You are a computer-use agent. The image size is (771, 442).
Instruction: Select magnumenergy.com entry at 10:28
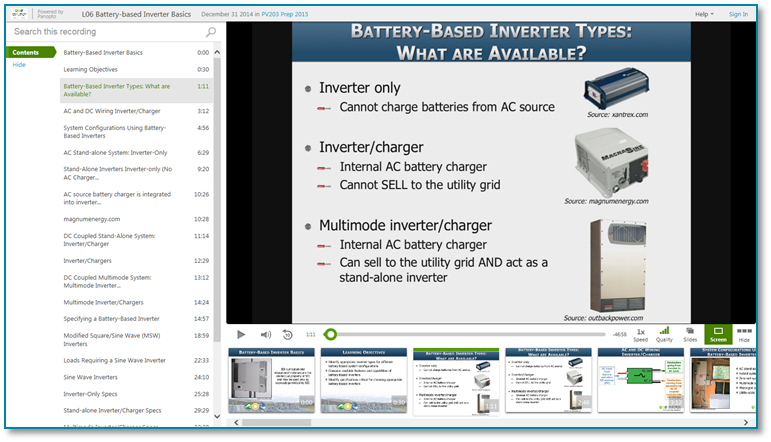[x=136, y=219]
